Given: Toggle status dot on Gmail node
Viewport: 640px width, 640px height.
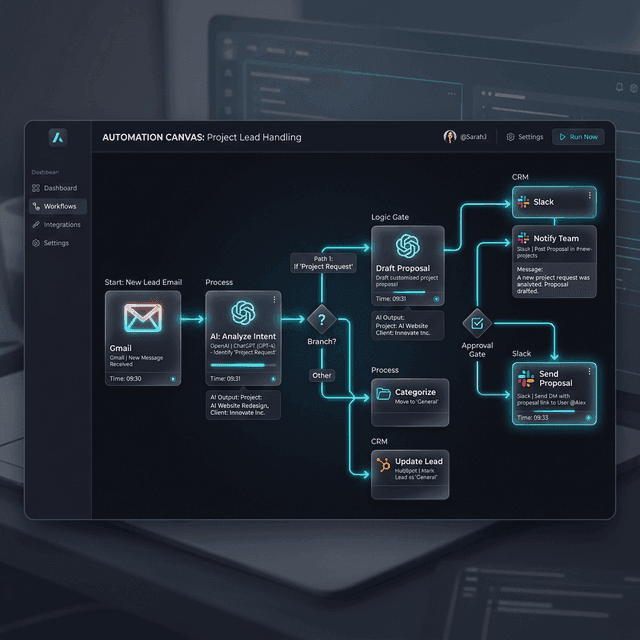Looking at the screenshot, I should point(173,379).
